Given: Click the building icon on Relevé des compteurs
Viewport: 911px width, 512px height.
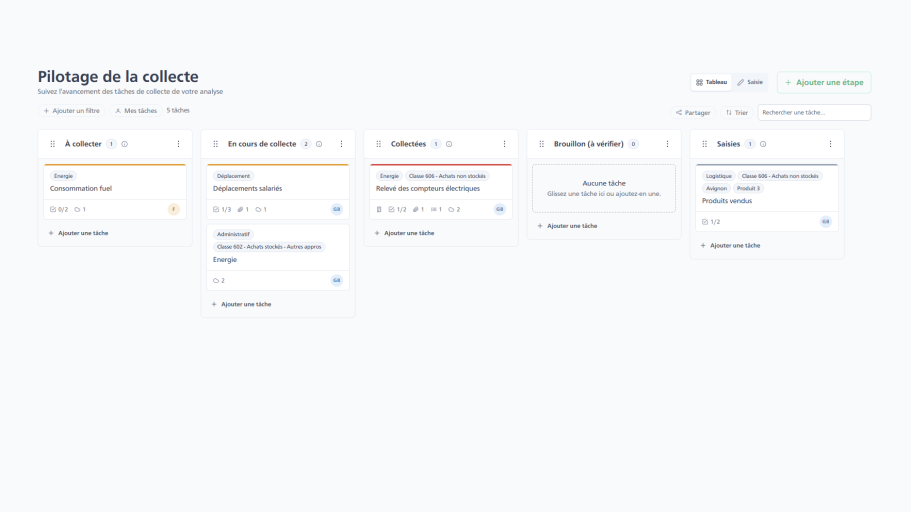Looking at the screenshot, I should tap(379, 209).
